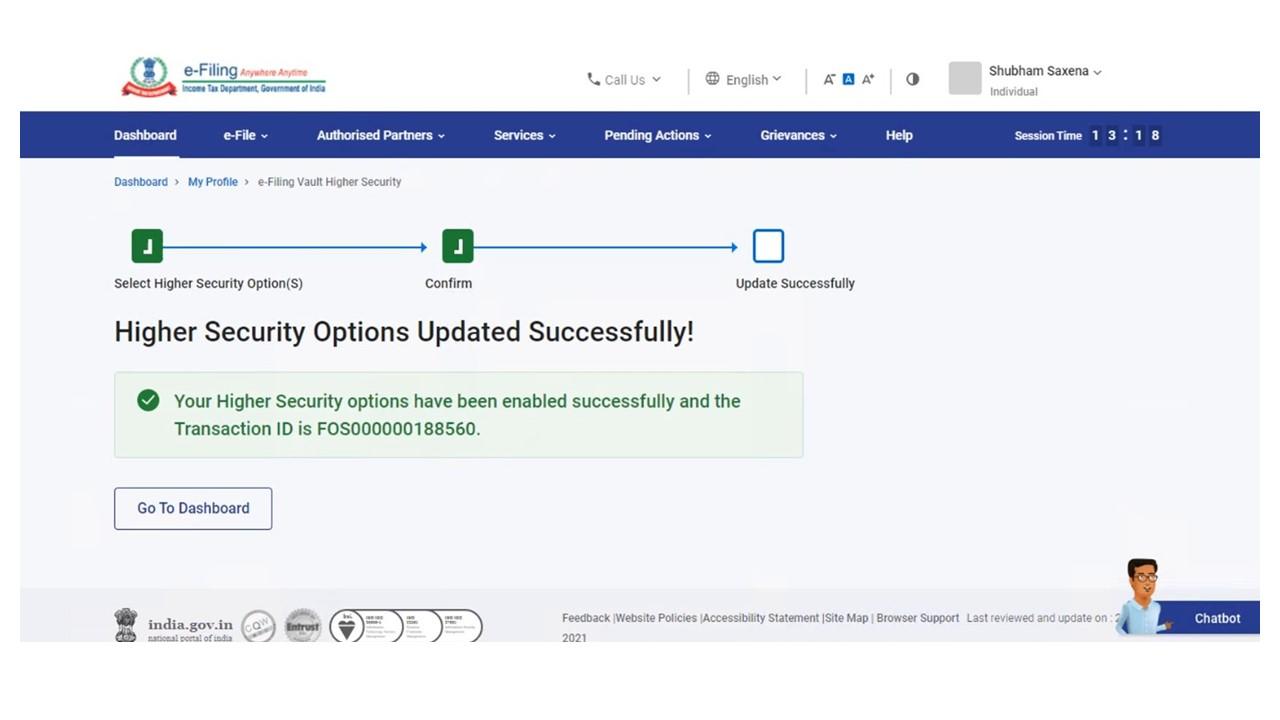The image size is (1280, 720).
Task: Click the phone icon next to Call Us
Action: pyautogui.click(x=594, y=79)
